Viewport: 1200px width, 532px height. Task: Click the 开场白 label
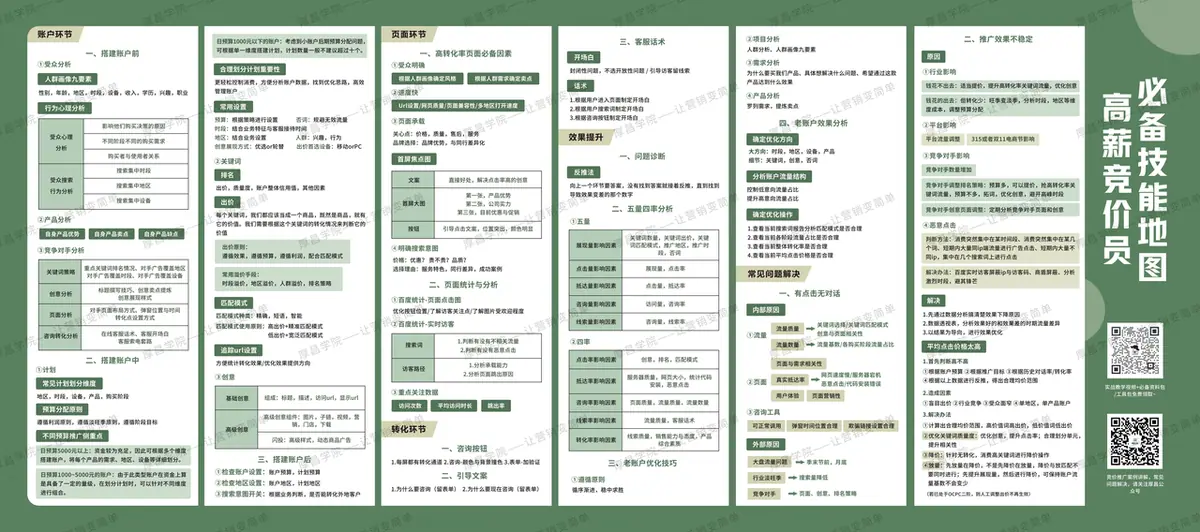click(x=582, y=59)
